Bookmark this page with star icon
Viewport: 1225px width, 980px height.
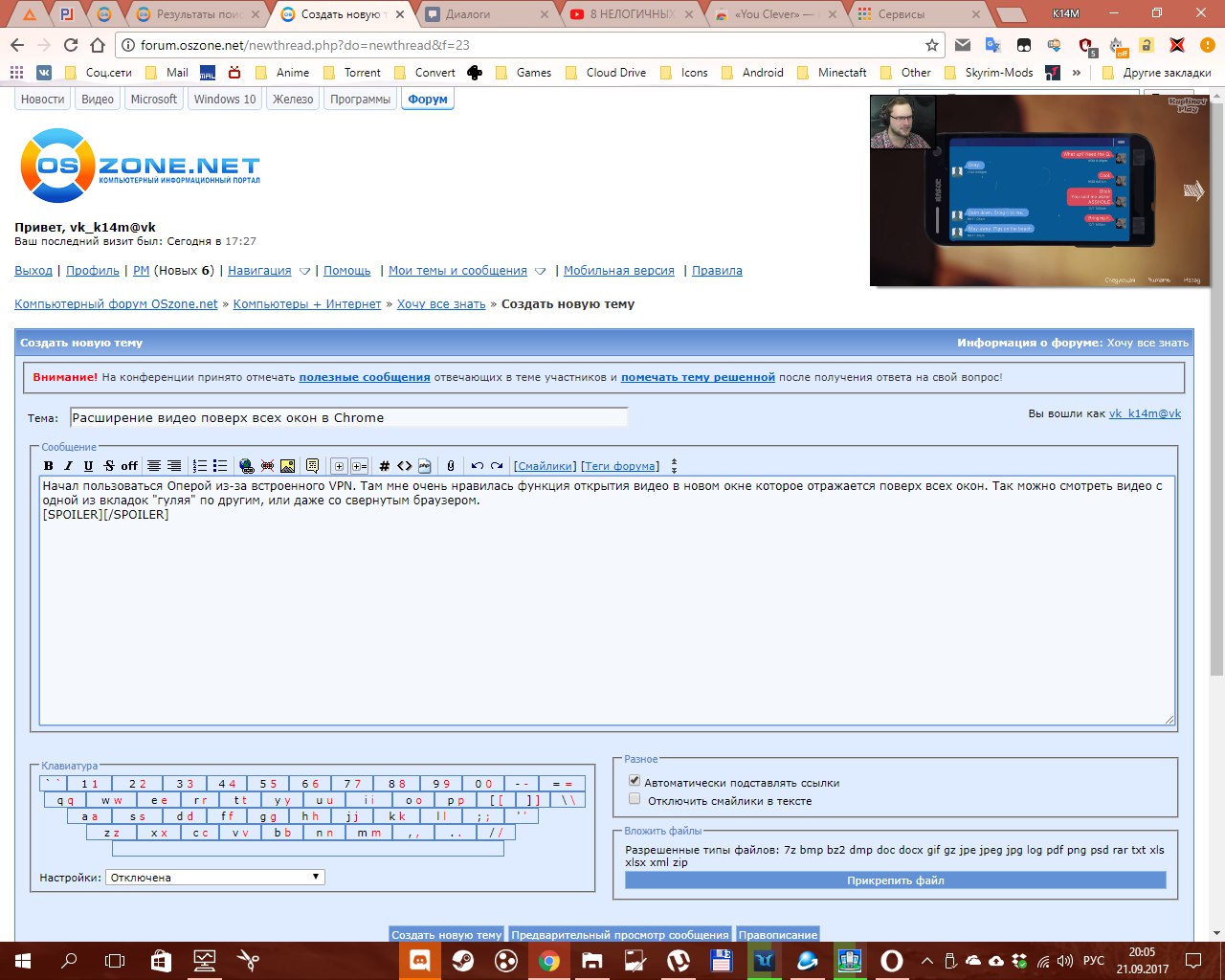click(932, 45)
